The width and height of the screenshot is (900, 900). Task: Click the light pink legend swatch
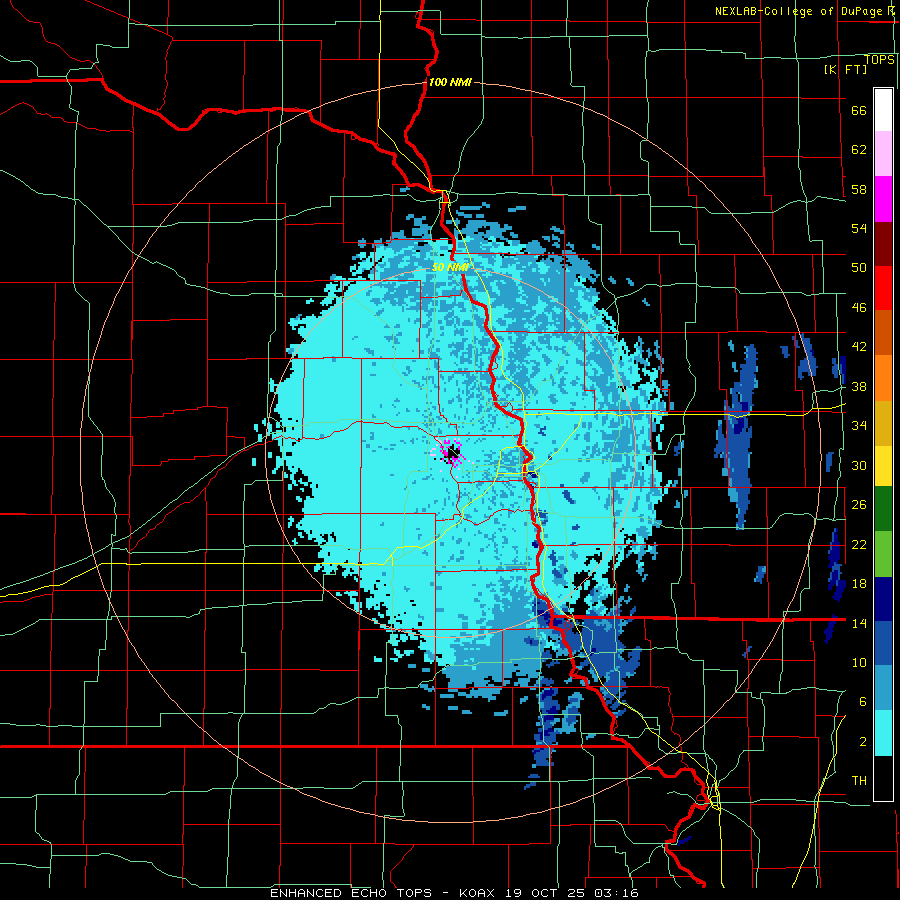click(883, 154)
